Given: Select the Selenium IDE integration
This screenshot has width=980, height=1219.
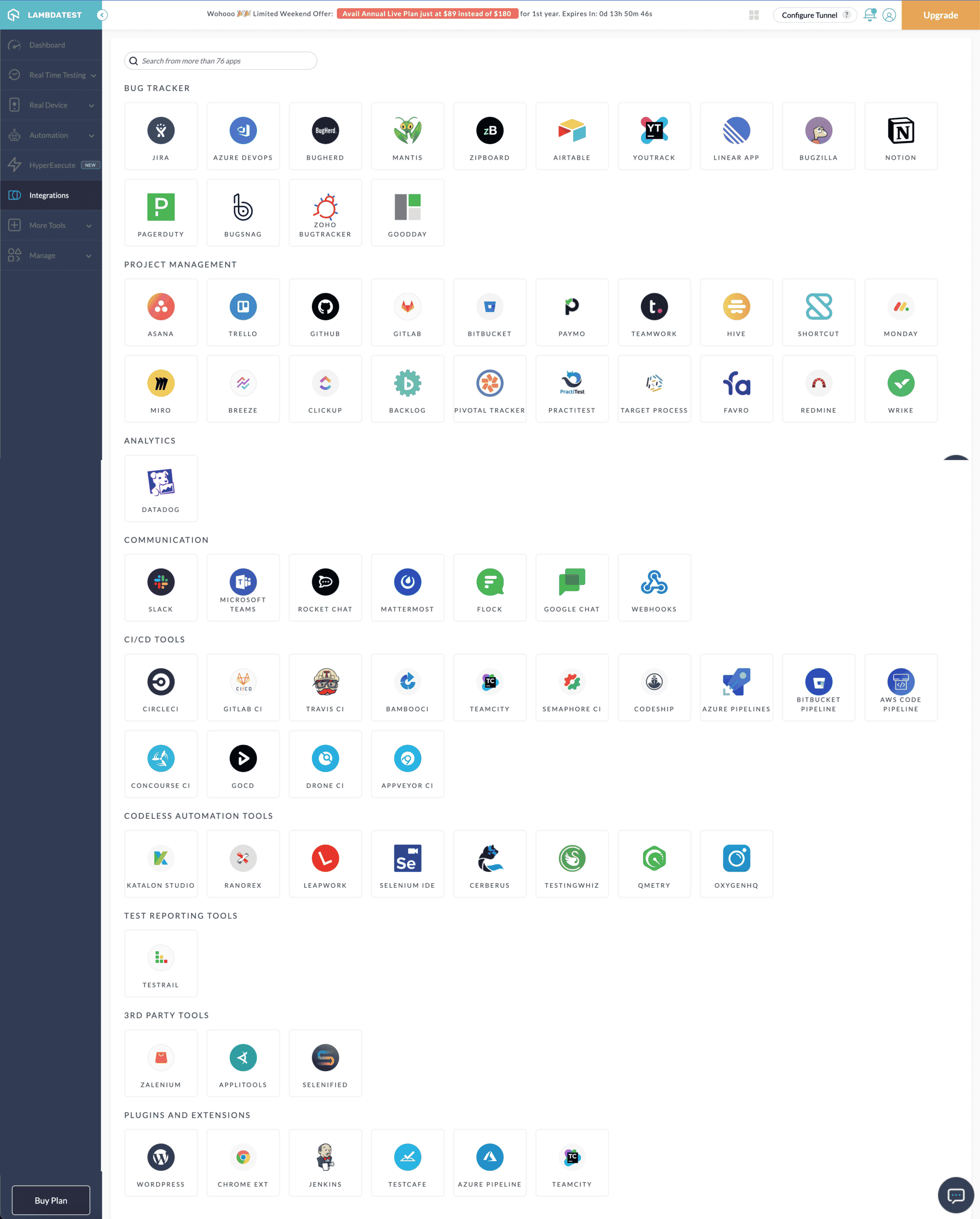Looking at the screenshot, I should click(x=407, y=862).
